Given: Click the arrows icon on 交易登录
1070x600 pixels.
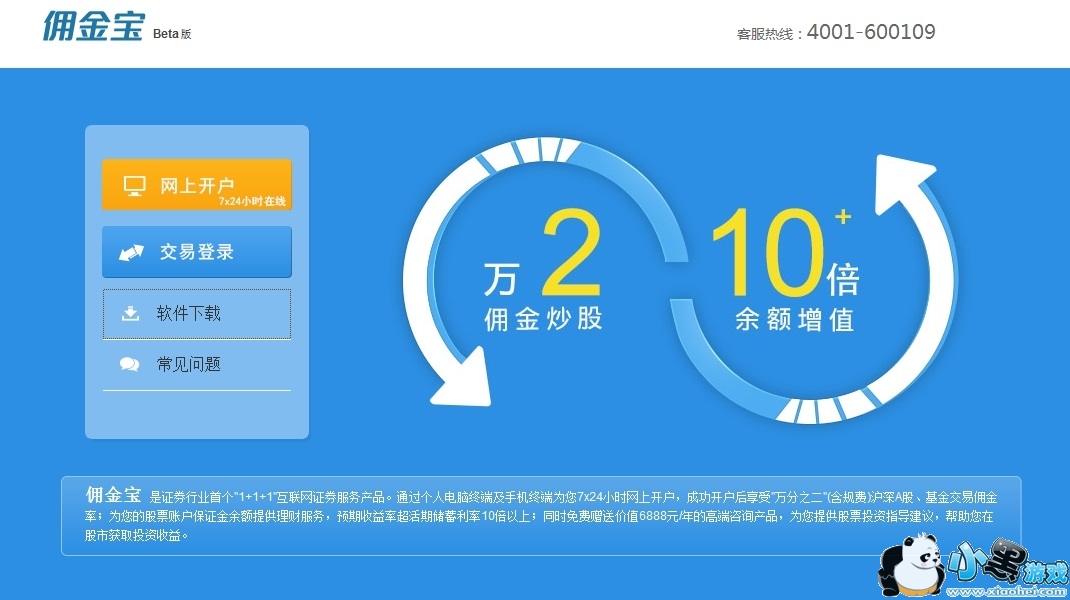Looking at the screenshot, I should point(131,253).
